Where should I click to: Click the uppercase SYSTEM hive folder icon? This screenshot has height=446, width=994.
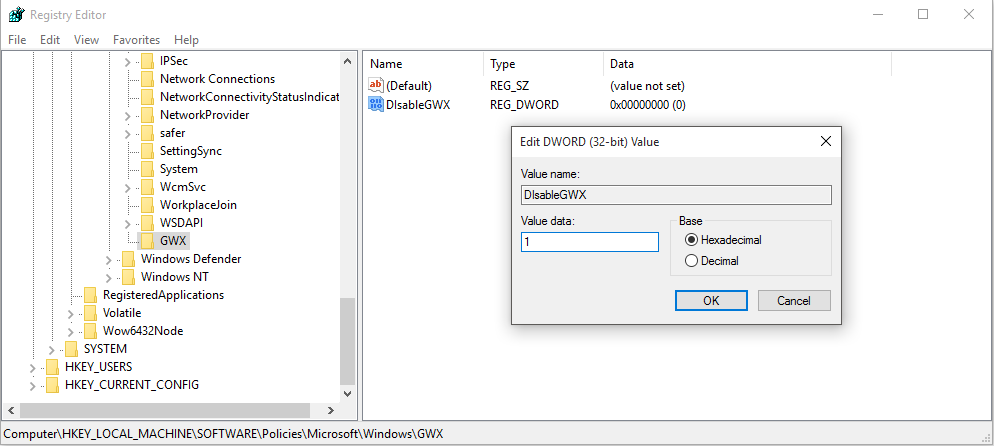pyautogui.click(x=71, y=348)
